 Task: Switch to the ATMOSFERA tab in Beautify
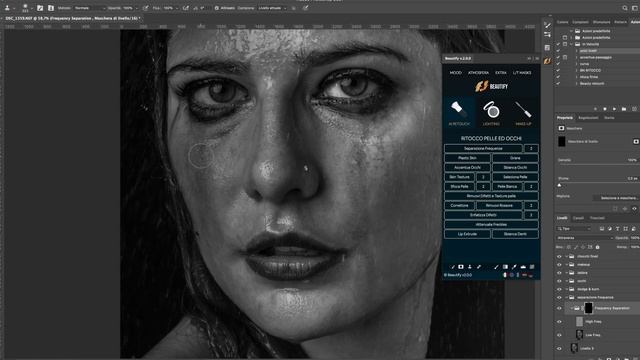[478, 73]
